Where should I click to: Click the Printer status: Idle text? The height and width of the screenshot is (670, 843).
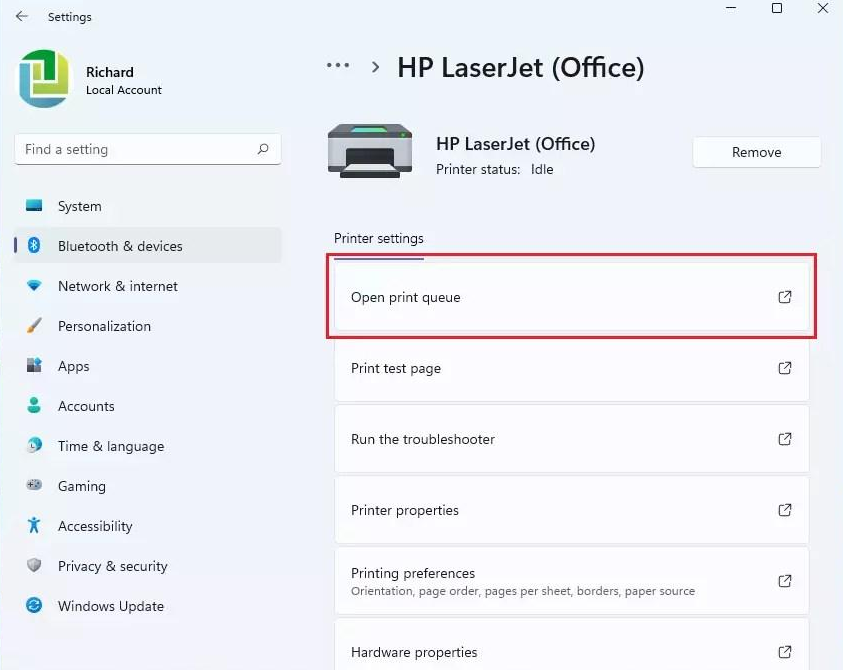(494, 169)
